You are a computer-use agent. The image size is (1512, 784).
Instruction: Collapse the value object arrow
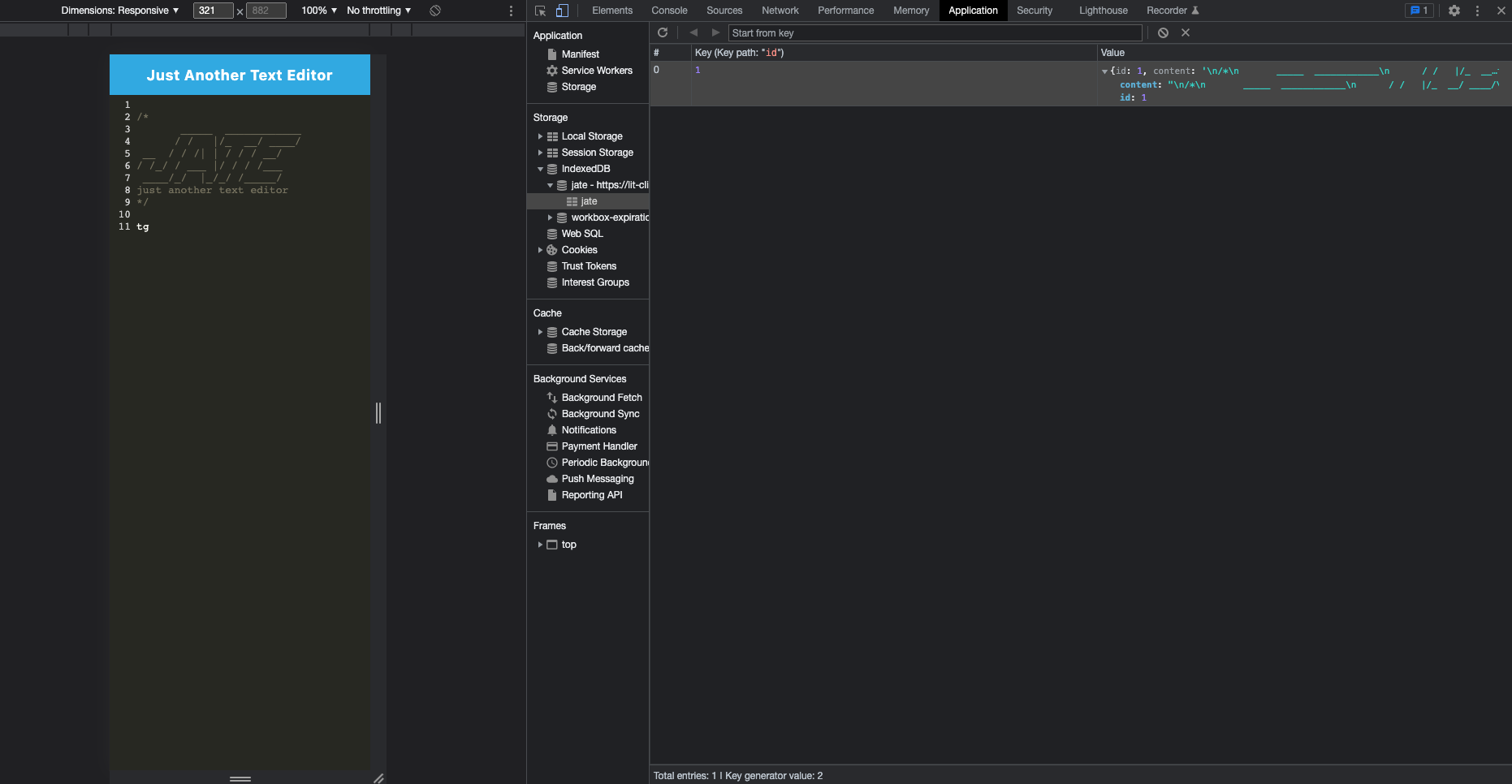tap(1104, 71)
